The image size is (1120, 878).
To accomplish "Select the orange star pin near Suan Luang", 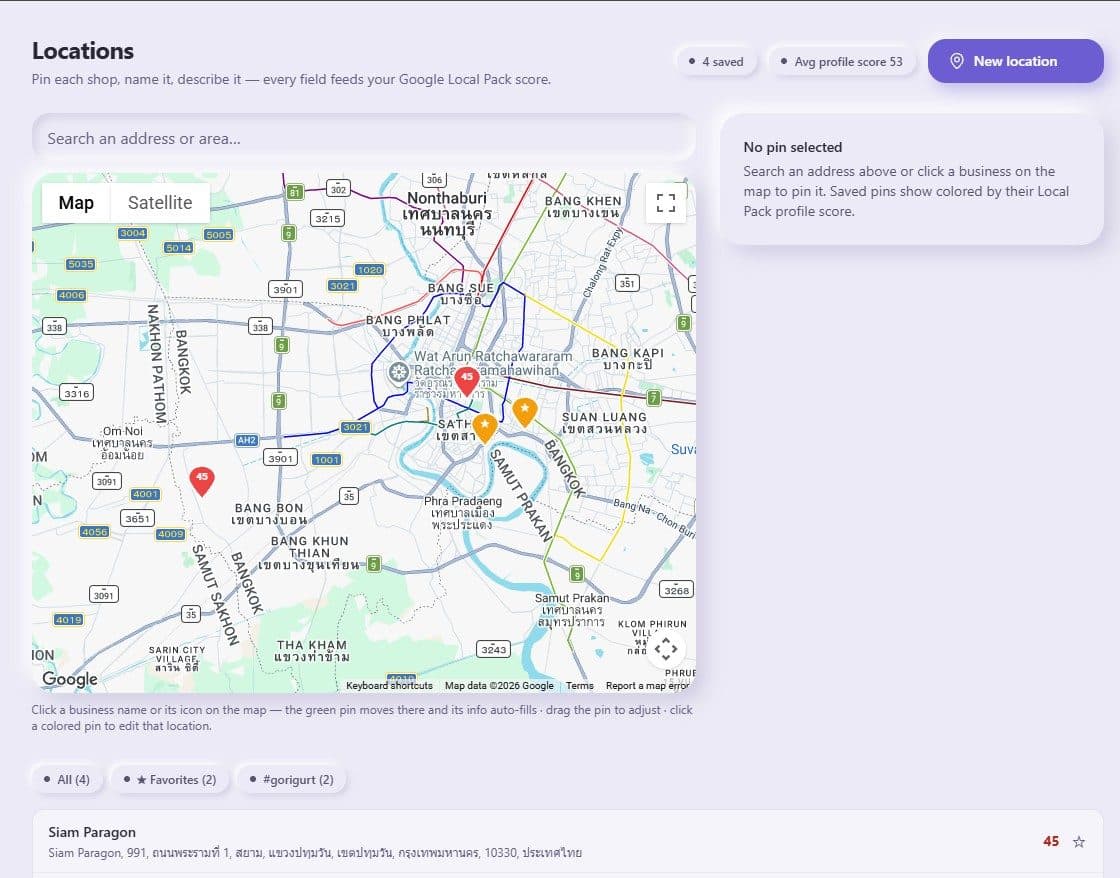I will pyautogui.click(x=525, y=412).
